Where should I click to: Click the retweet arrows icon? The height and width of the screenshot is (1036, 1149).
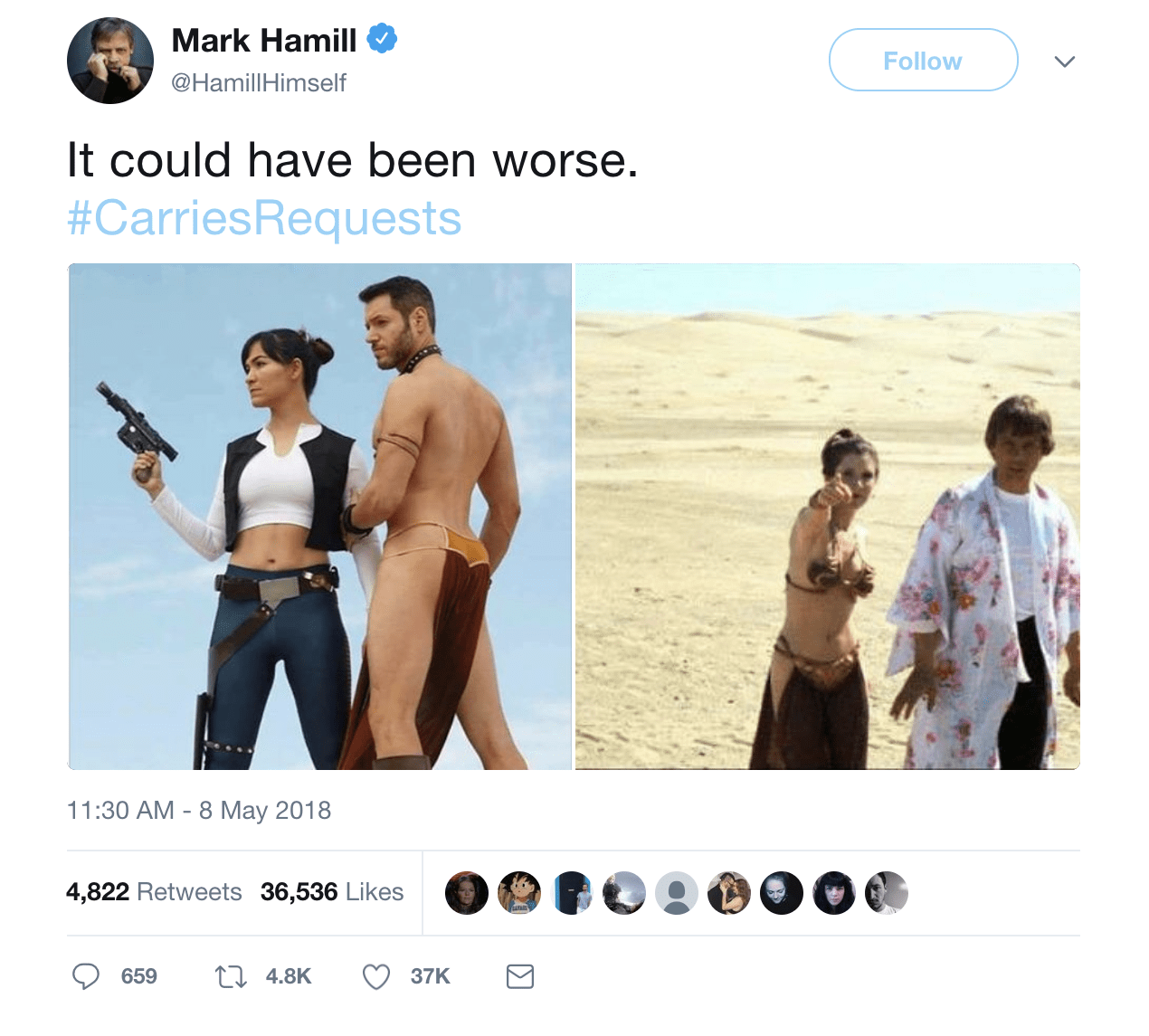click(x=231, y=976)
